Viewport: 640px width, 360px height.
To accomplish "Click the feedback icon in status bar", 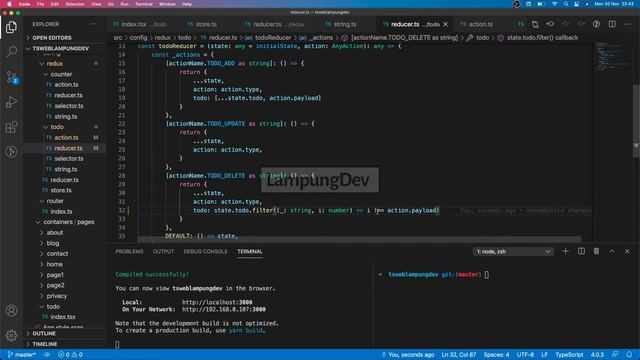I will pos(615,354).
